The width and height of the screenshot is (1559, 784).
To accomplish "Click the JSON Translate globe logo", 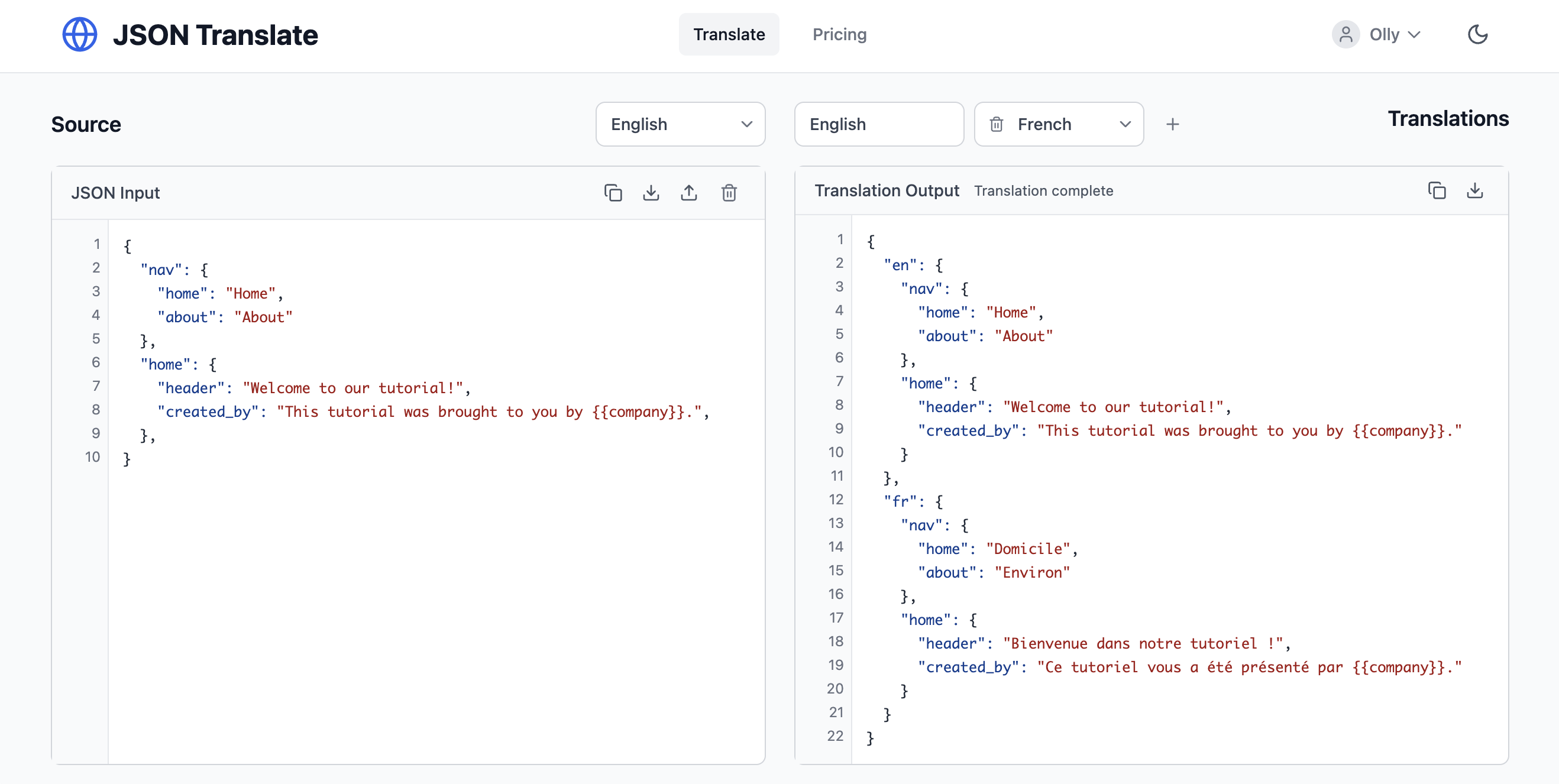I will click(x=79, y=34).
